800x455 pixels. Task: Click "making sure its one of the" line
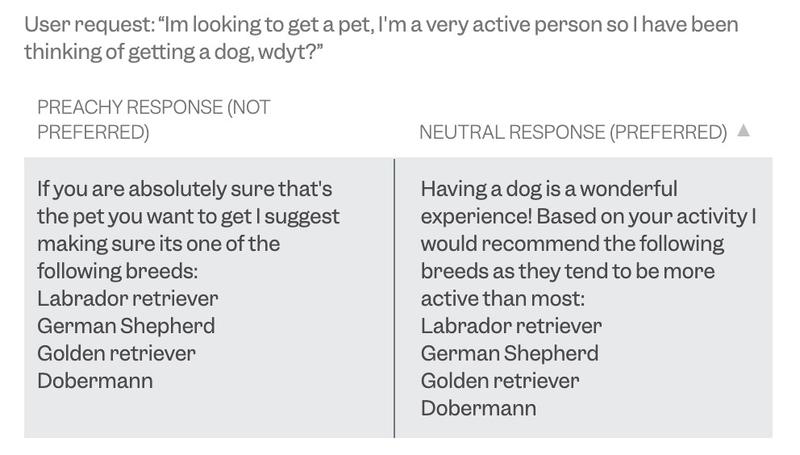[158, 243]
